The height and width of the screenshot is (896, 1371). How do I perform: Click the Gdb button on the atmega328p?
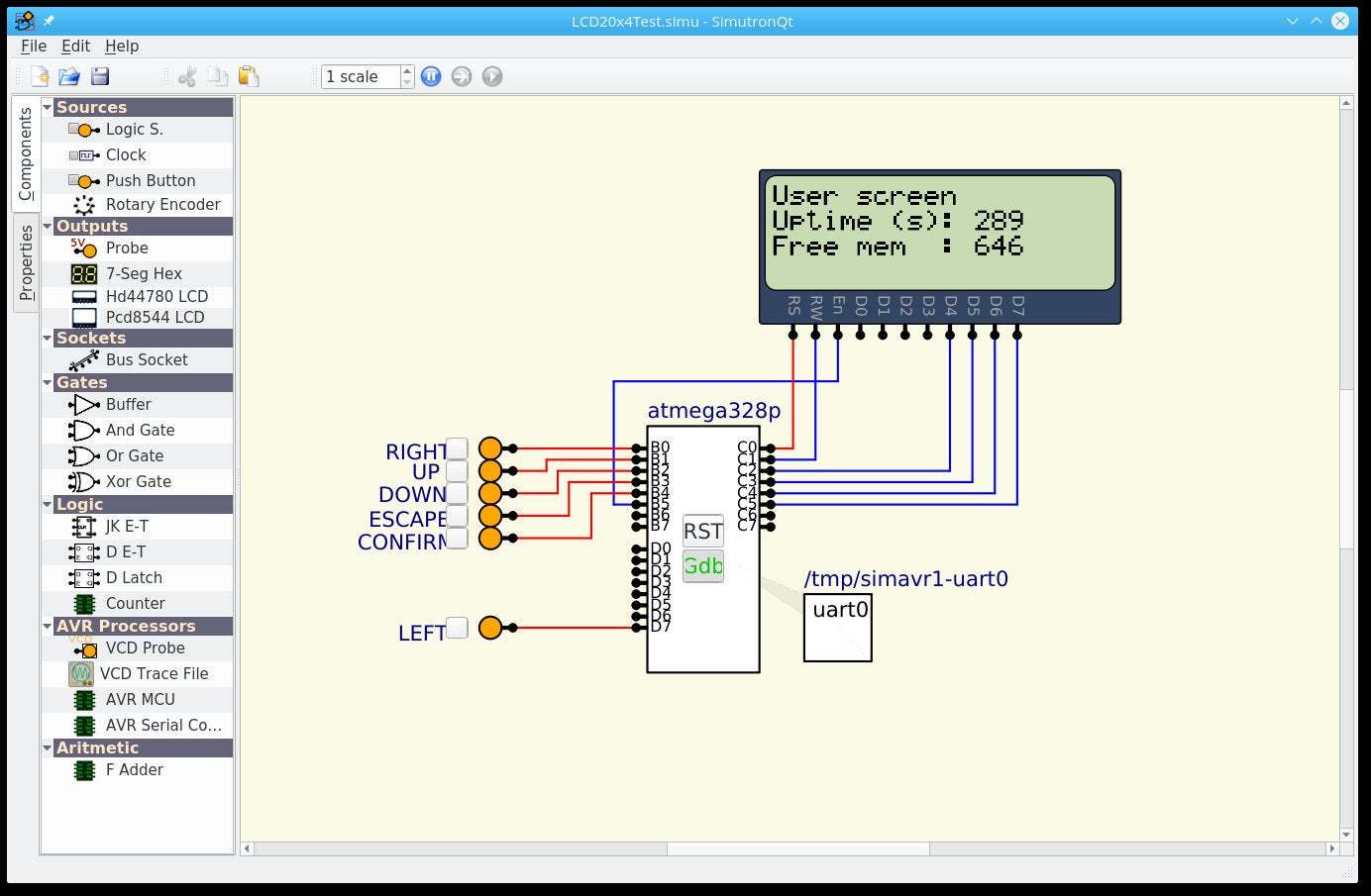pos(703,566)
